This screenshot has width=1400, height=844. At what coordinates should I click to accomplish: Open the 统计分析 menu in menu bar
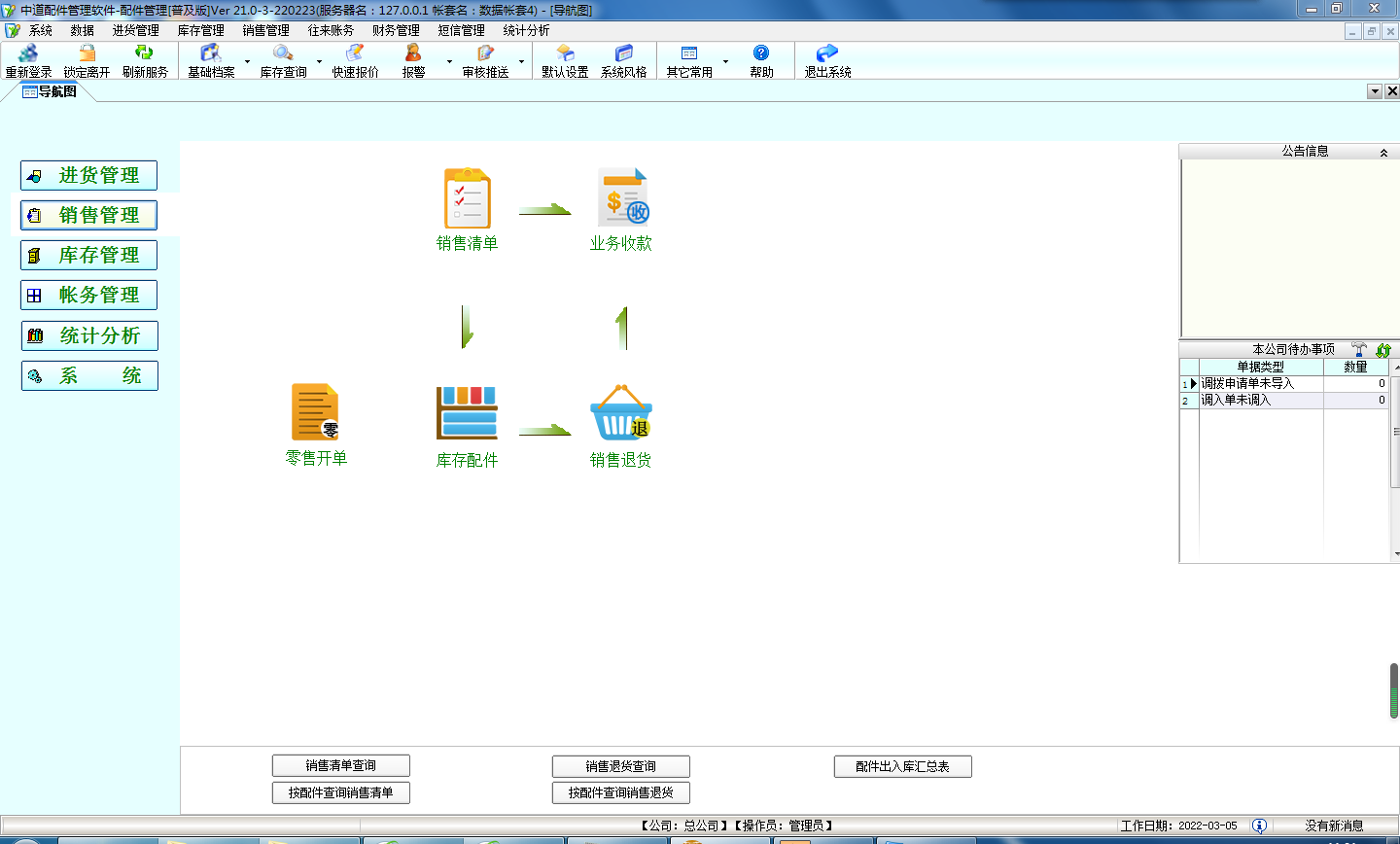(x=526, y=30)
